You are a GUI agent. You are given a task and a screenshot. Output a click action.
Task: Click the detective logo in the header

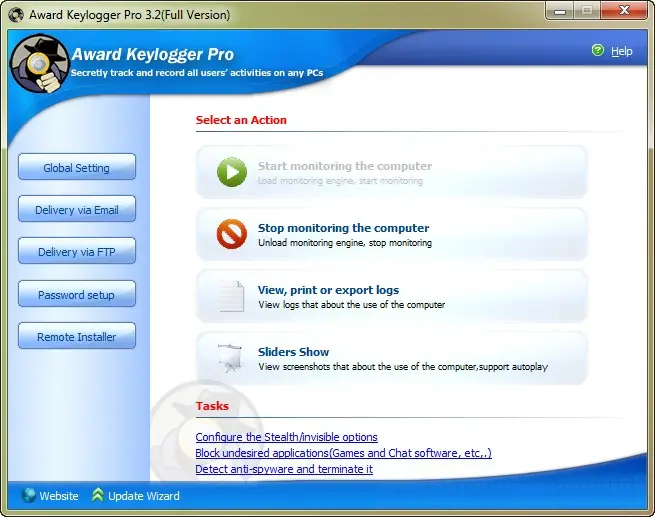(39, 63)
